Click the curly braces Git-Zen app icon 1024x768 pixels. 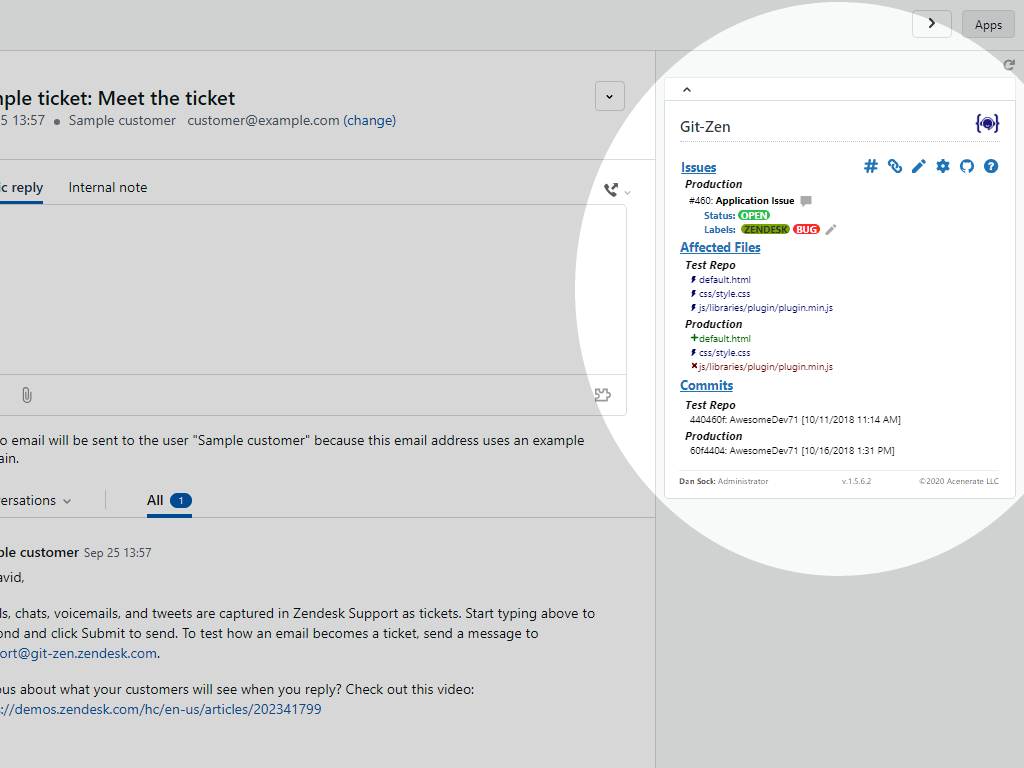(x=987, y=123)
